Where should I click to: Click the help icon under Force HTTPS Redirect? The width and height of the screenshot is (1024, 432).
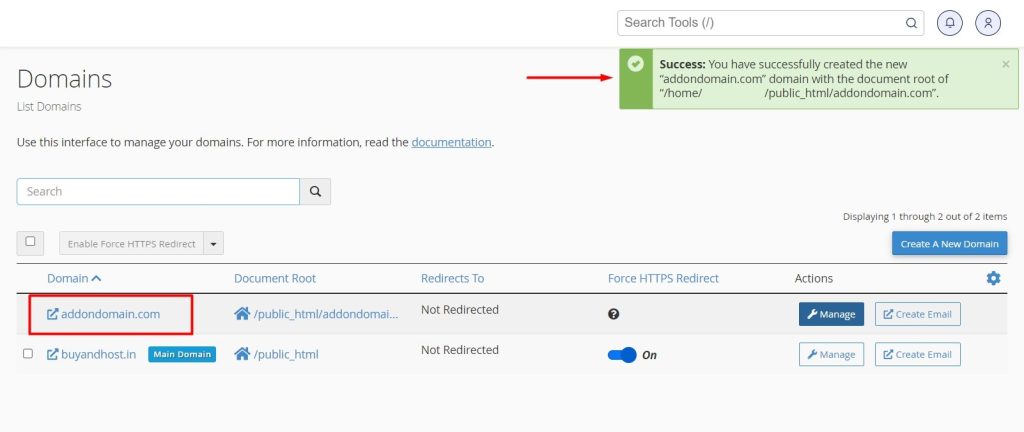pos(614,314)
